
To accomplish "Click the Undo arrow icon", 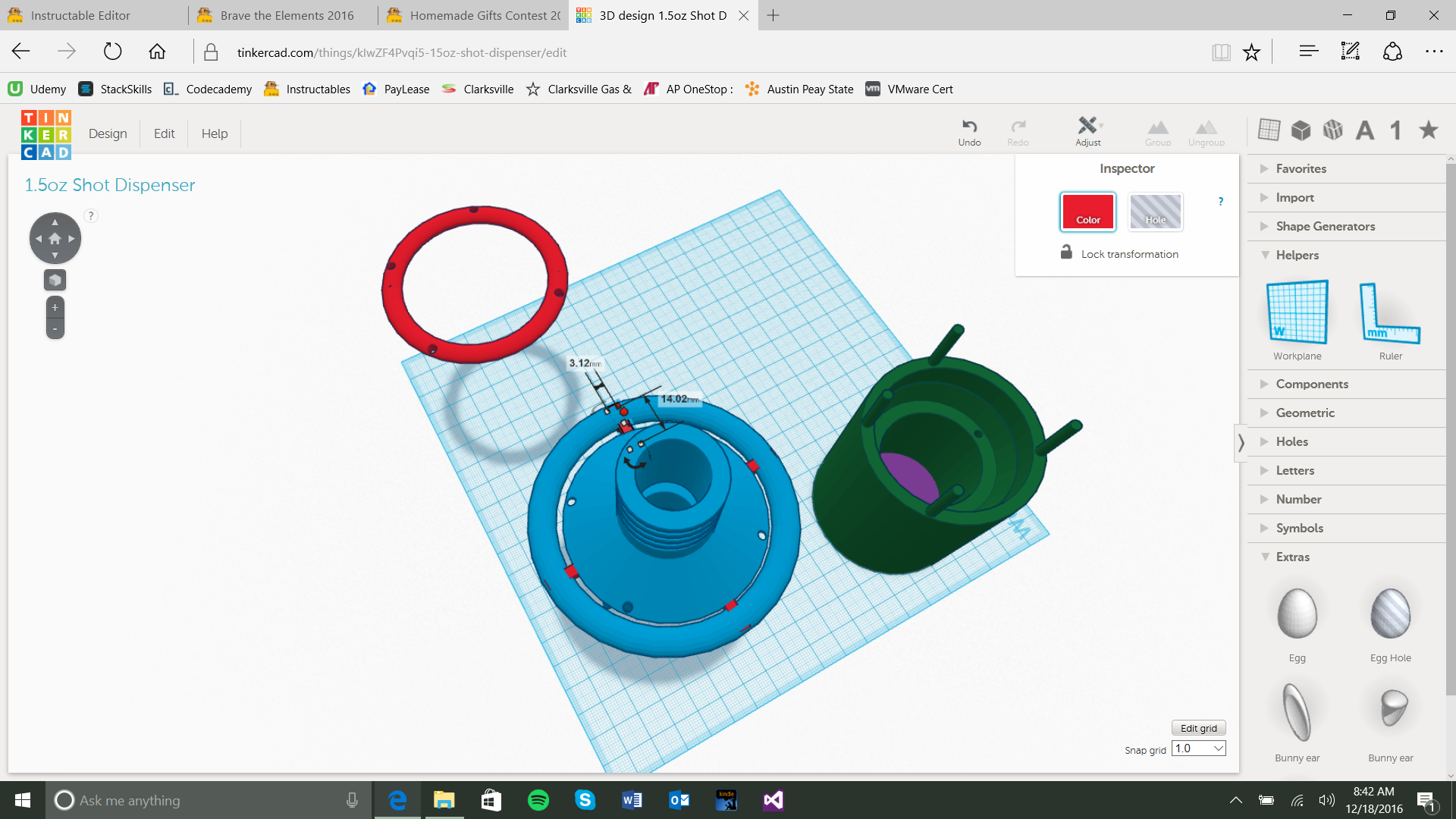I will pos(969,127).
